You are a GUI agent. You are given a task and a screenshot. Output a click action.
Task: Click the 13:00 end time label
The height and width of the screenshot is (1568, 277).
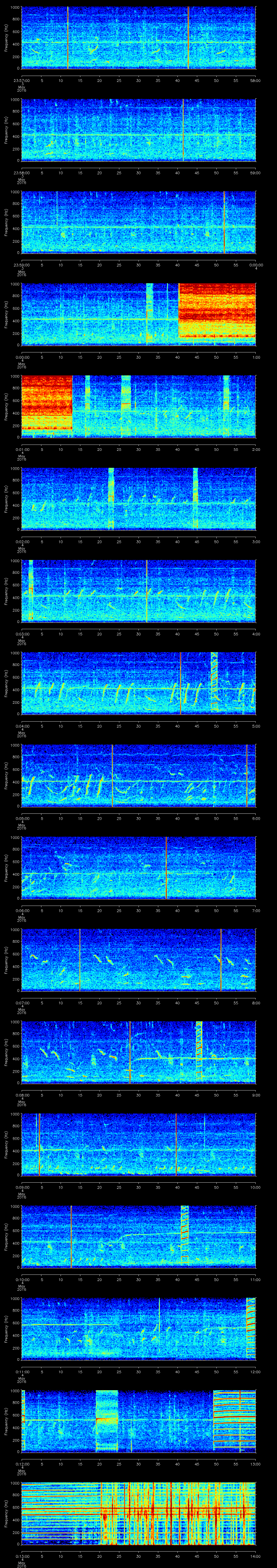[x=255, y=1464]
